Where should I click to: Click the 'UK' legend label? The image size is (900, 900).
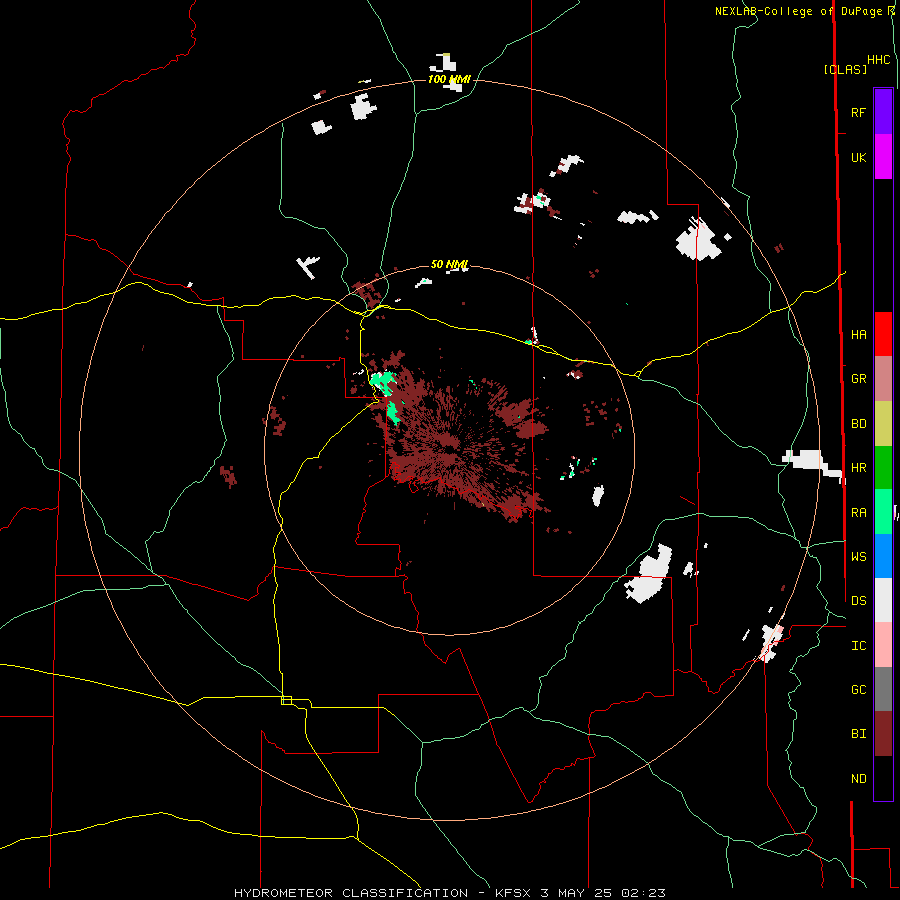pos(858,158)
